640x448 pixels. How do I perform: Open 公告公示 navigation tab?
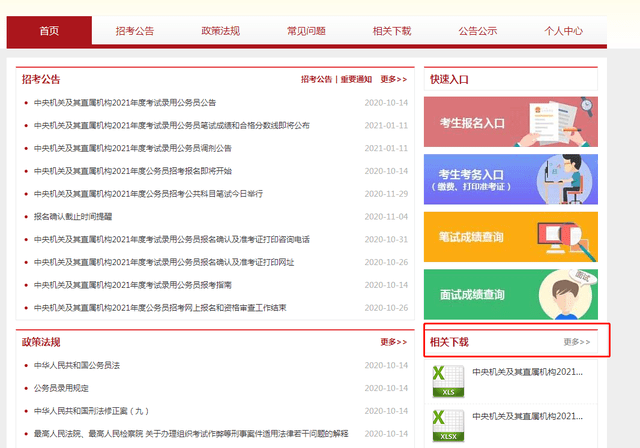tap(478, 31)
